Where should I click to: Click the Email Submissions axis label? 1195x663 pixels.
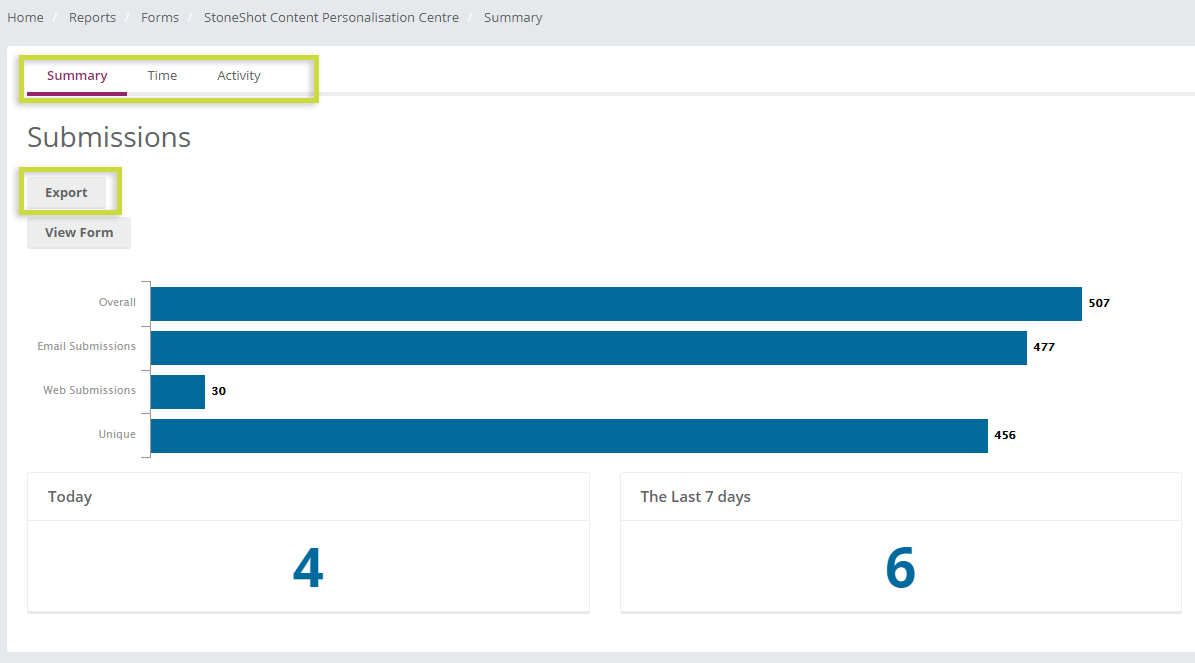(x=87, y=347)
